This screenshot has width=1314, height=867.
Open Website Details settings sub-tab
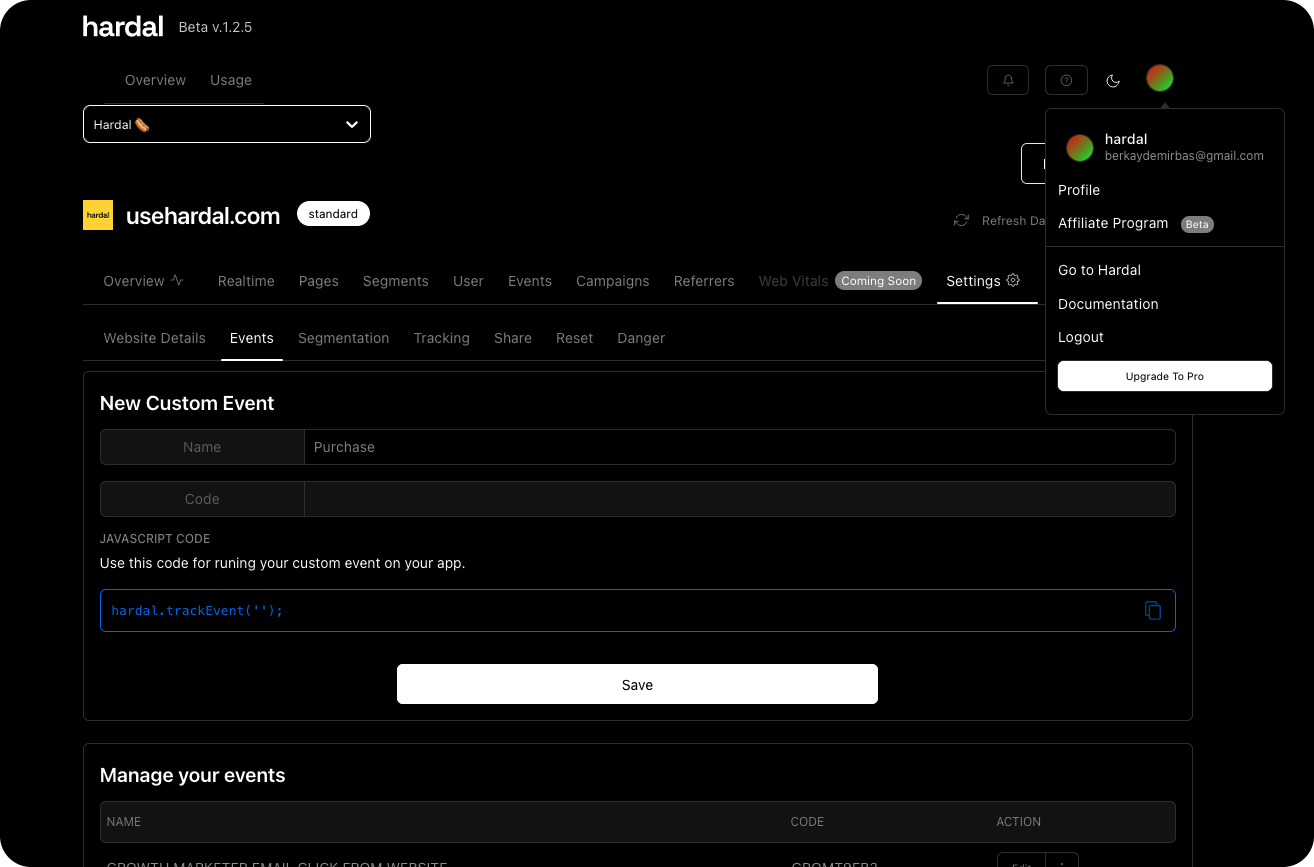click(x=155, y=338)
